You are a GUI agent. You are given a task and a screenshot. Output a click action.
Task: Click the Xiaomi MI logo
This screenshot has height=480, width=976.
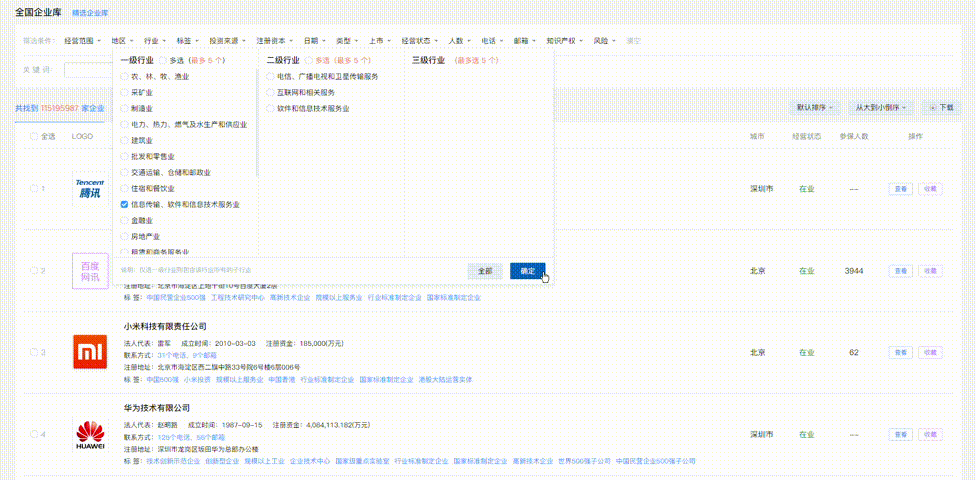(x=90, y=352)
